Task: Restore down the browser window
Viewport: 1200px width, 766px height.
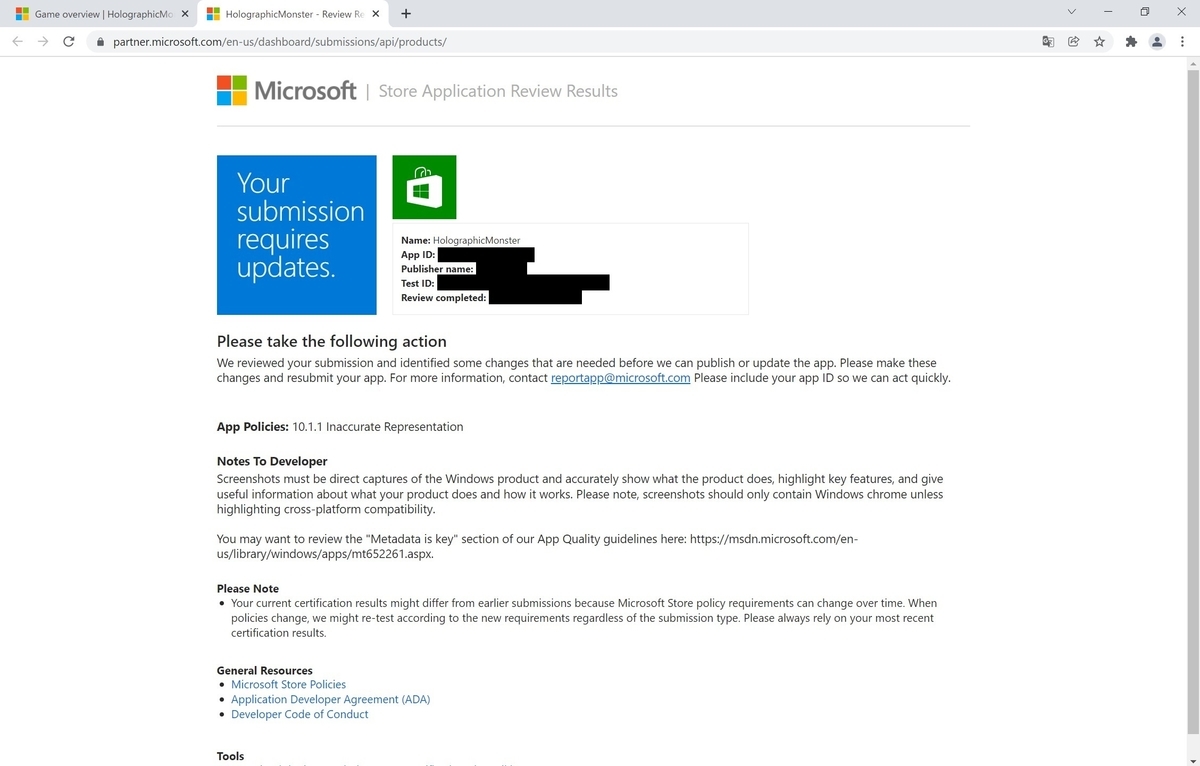Action: tap(1145, 12)
